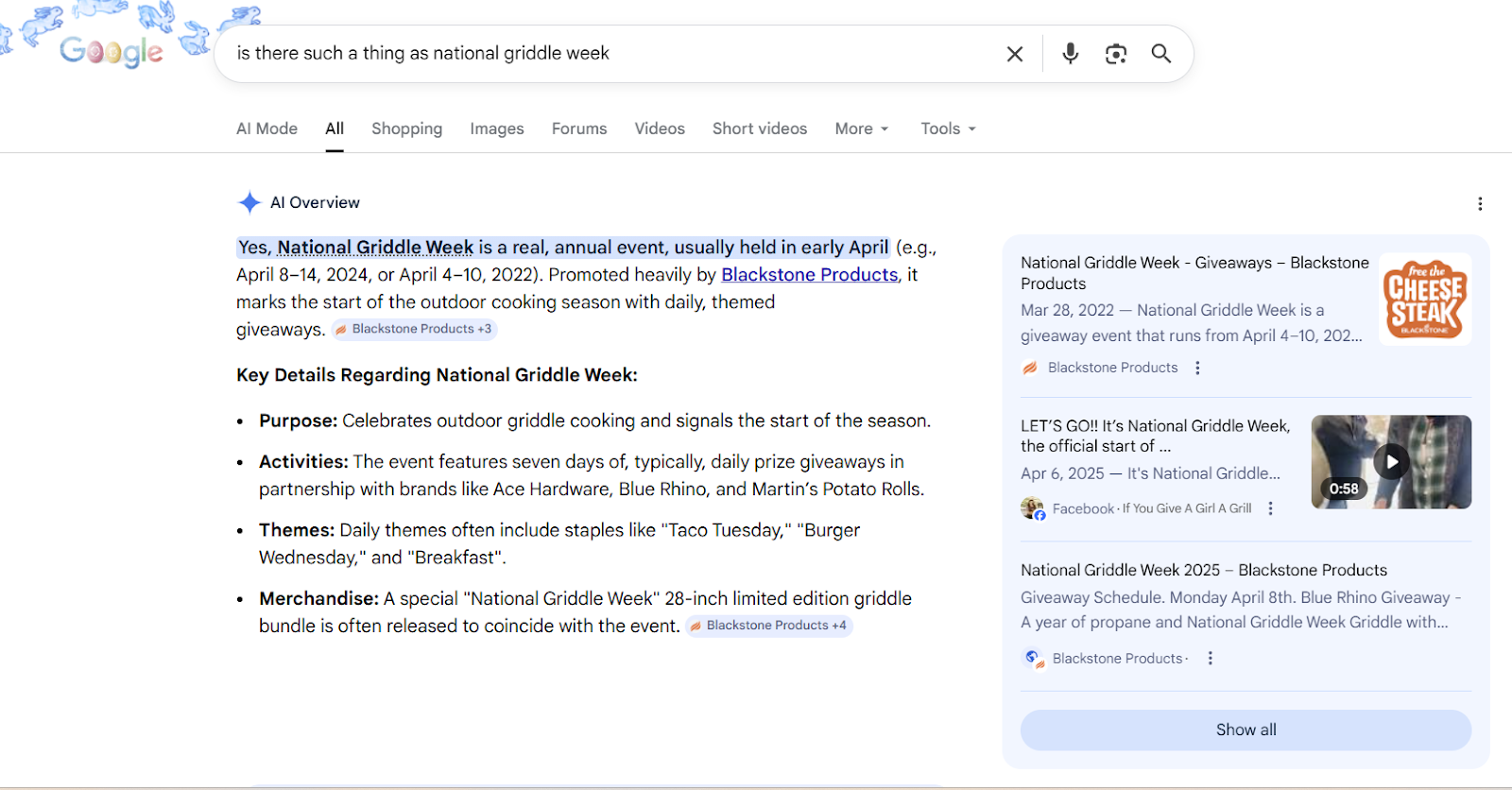This screenshot has height=790, width=1512.
Task: Open search by image camera icon
Action: (x=1115, y=54)
